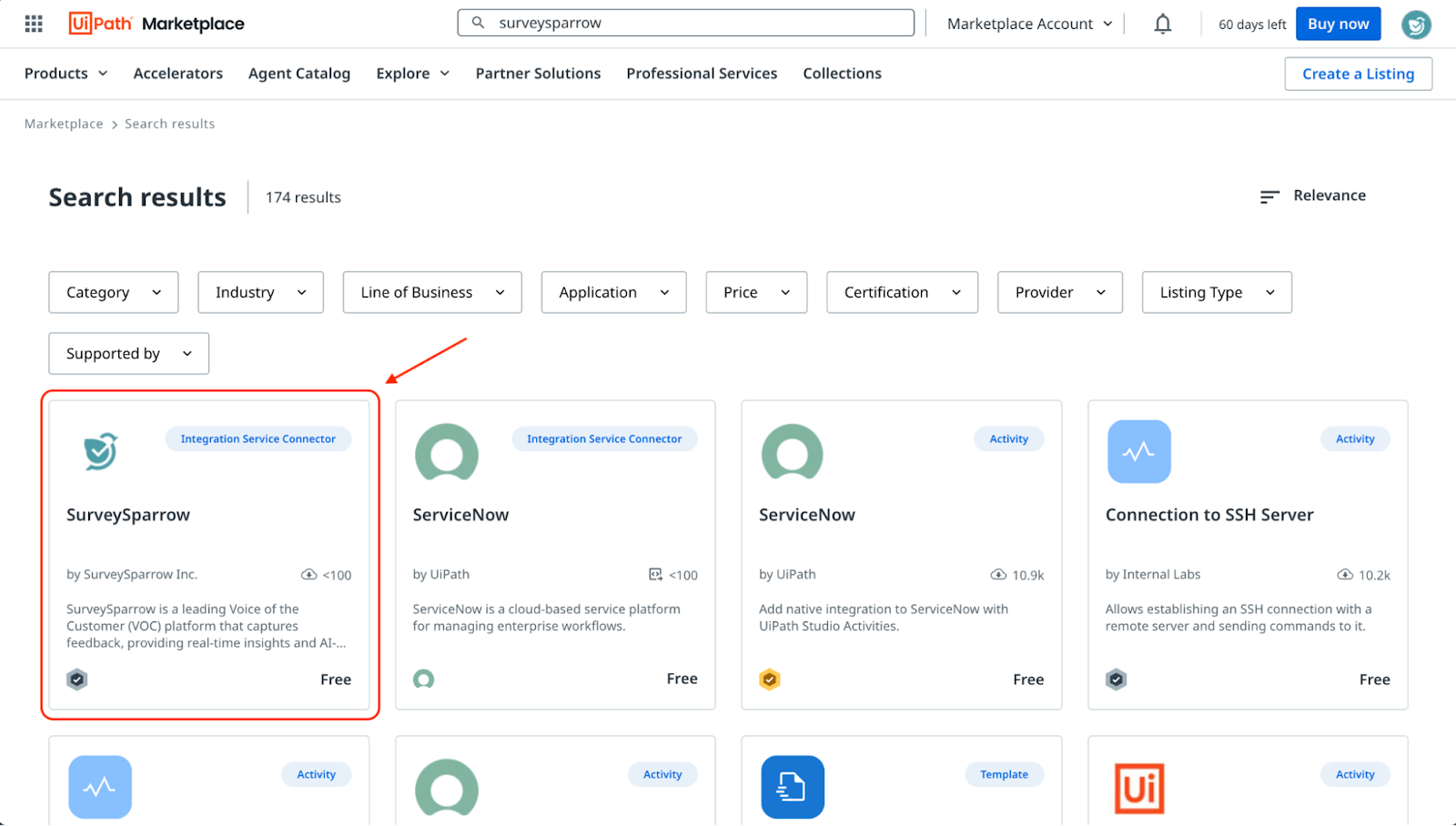This screenshot has height=826, width=1456.
Task: Click the search magnifier icon
Action: 478,23
